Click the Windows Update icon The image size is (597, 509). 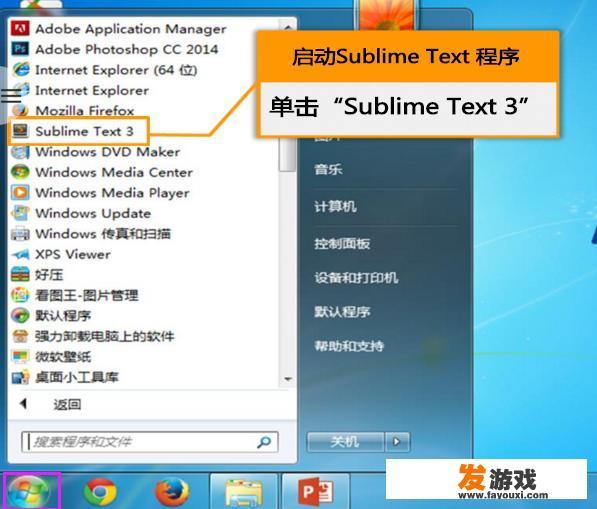pos(20,213)
